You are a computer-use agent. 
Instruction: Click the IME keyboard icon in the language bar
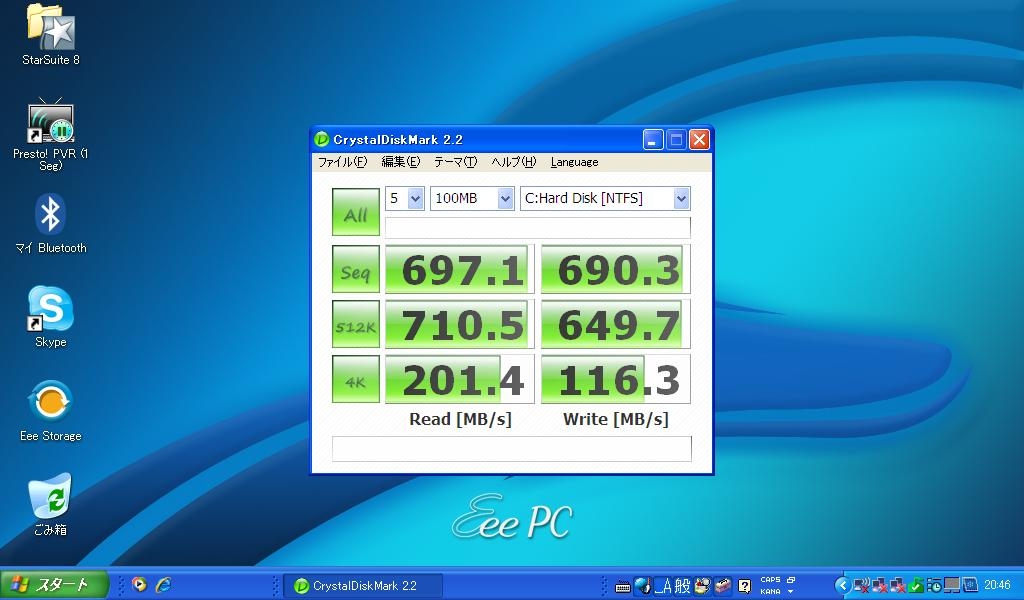(622, 586)
